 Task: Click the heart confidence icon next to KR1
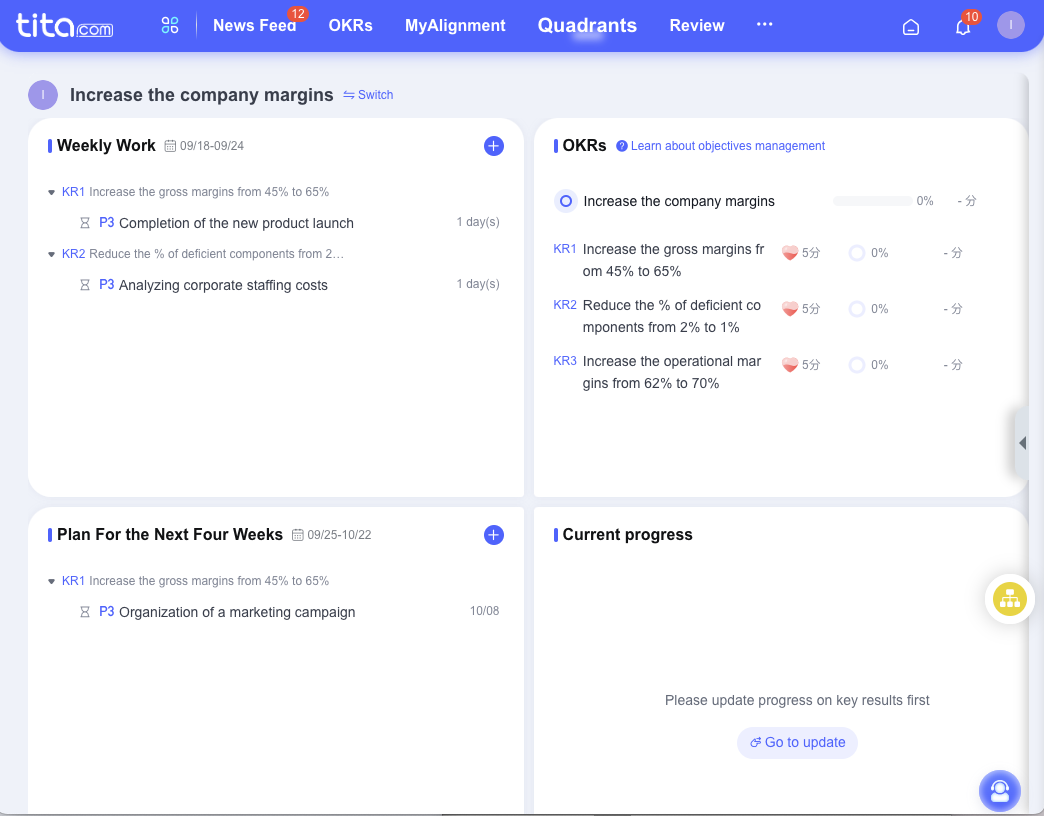coord(788,253)
